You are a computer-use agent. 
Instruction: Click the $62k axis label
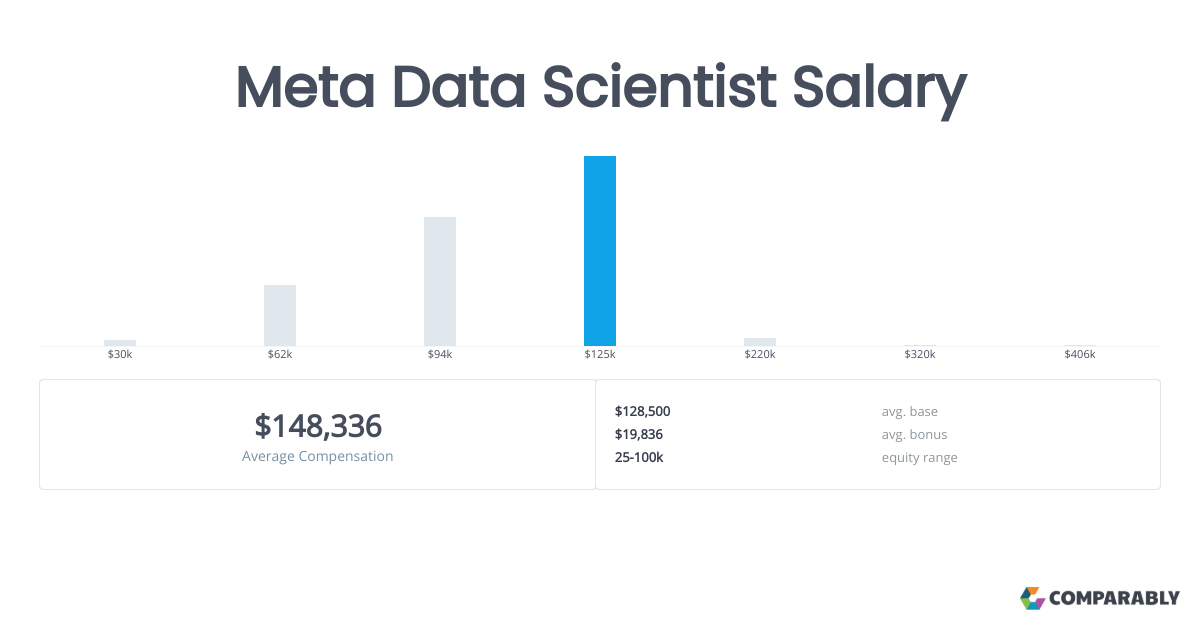point(280,355)
